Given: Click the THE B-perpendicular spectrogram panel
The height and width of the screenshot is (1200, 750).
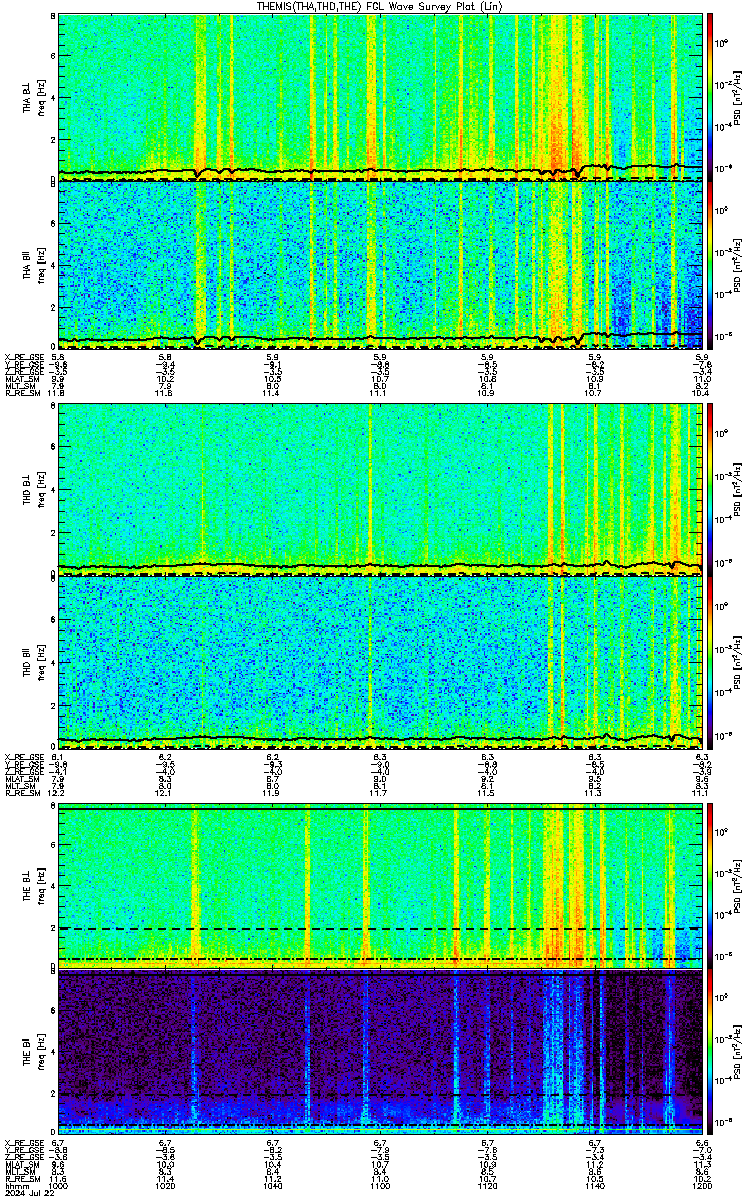Looking at the screenshot, I should tap(380, 884).
